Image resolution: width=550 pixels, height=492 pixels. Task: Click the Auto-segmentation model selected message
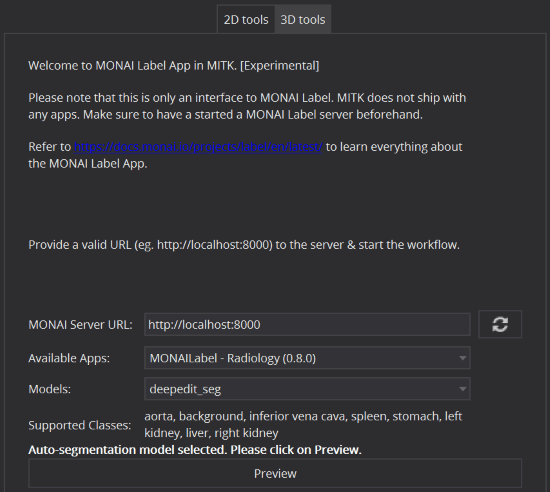click(x=195, y=450)
